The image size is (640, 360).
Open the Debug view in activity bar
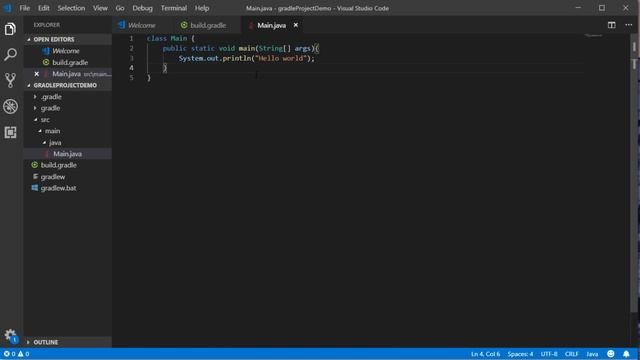point(10,107)
